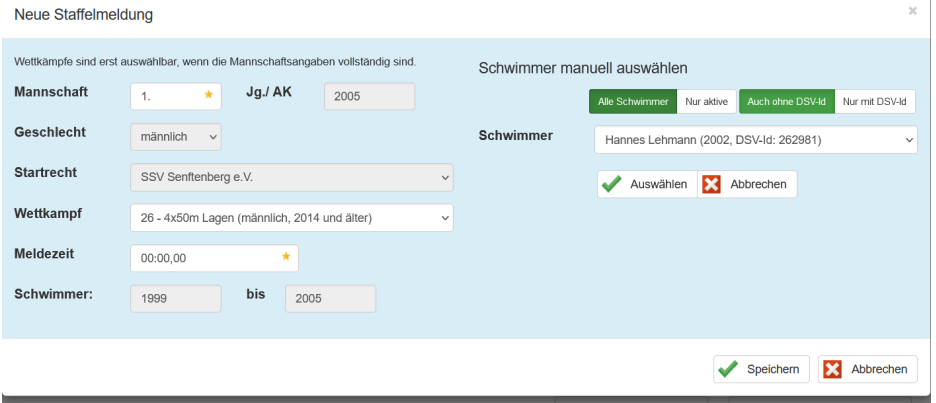
Task: Open the Schwimmer dropdown listing Hannes Lehmann
Action: coord(755,140)
